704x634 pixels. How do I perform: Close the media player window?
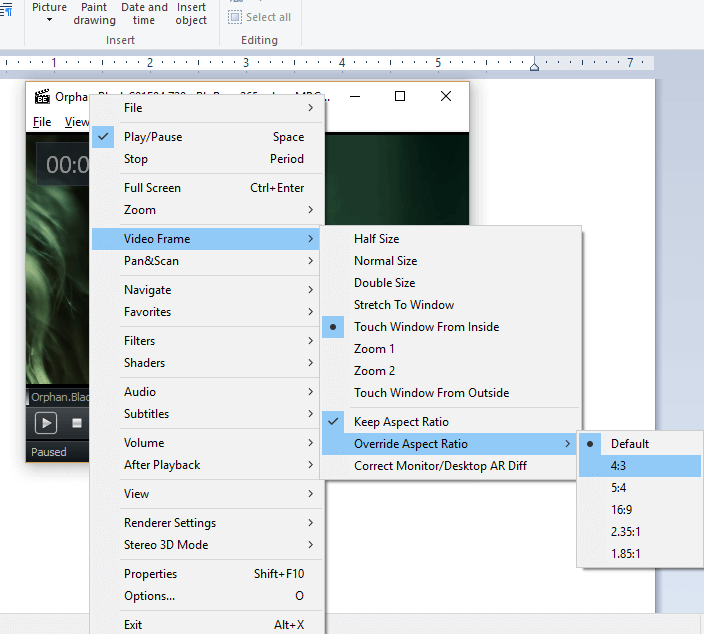(446, 96)
